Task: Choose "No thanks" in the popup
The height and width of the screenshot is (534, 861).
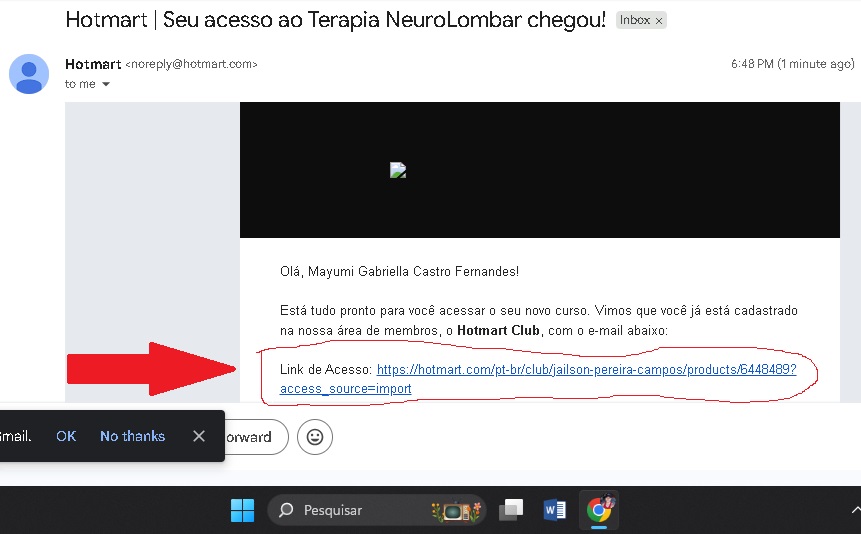Action: (132, 436)
